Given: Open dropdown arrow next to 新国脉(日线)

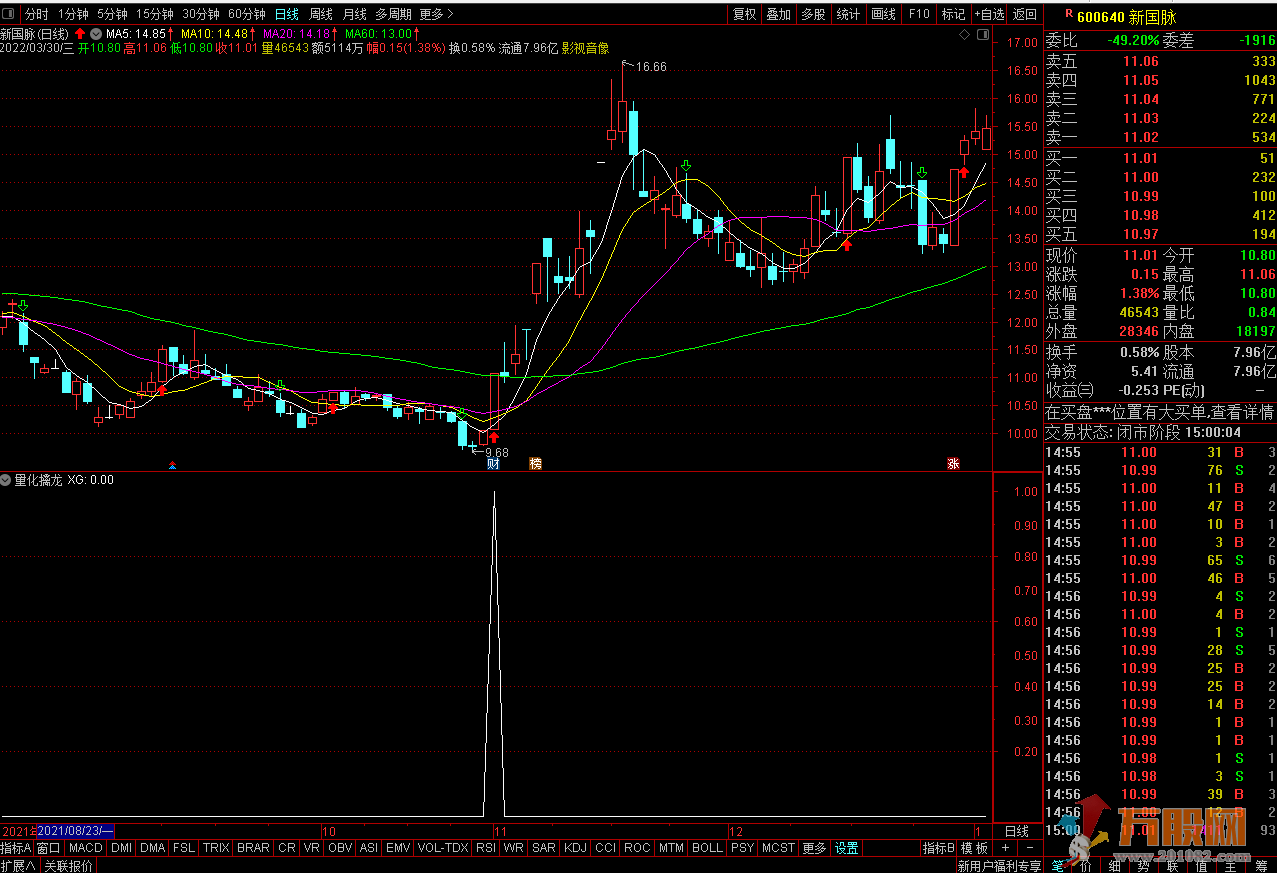Looking at the screenshot, I should 95,34.
